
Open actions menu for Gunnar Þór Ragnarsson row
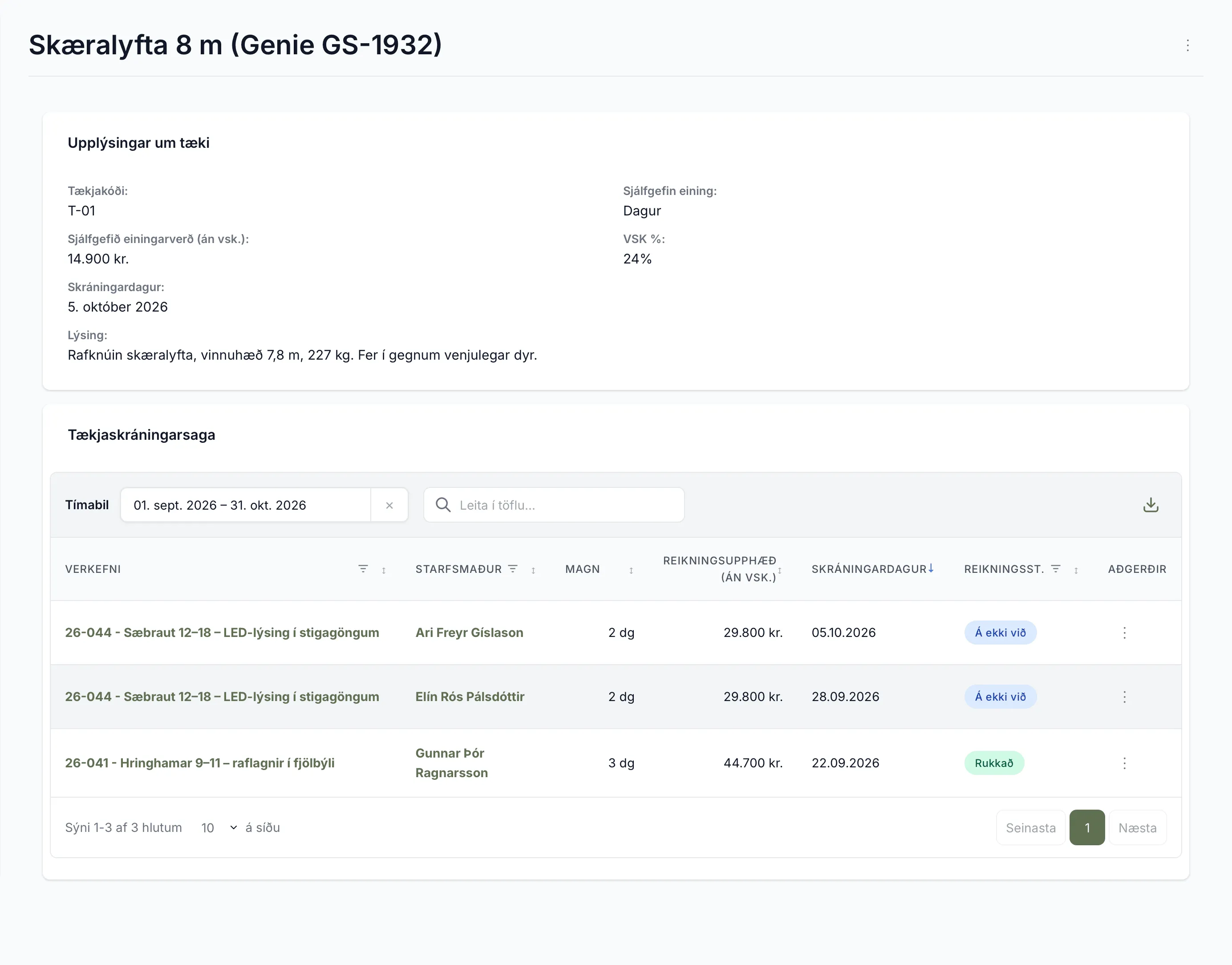click(1124, 763)
